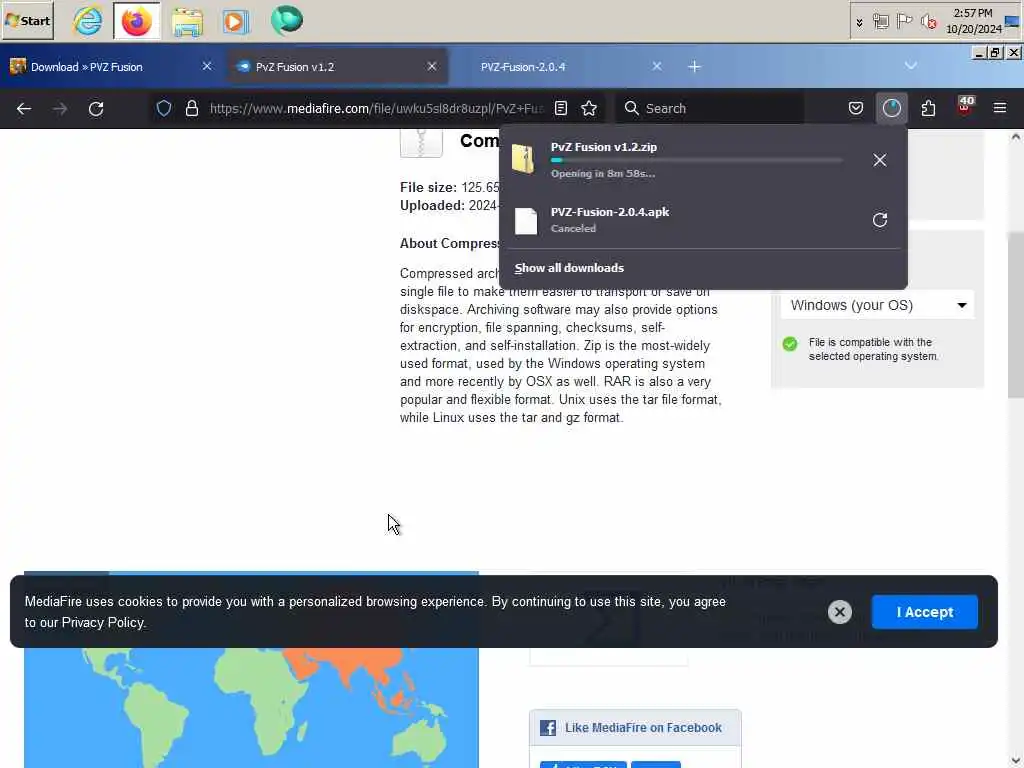Click the world map graphic
This screenshot has height=768, width=1024.
251,708
